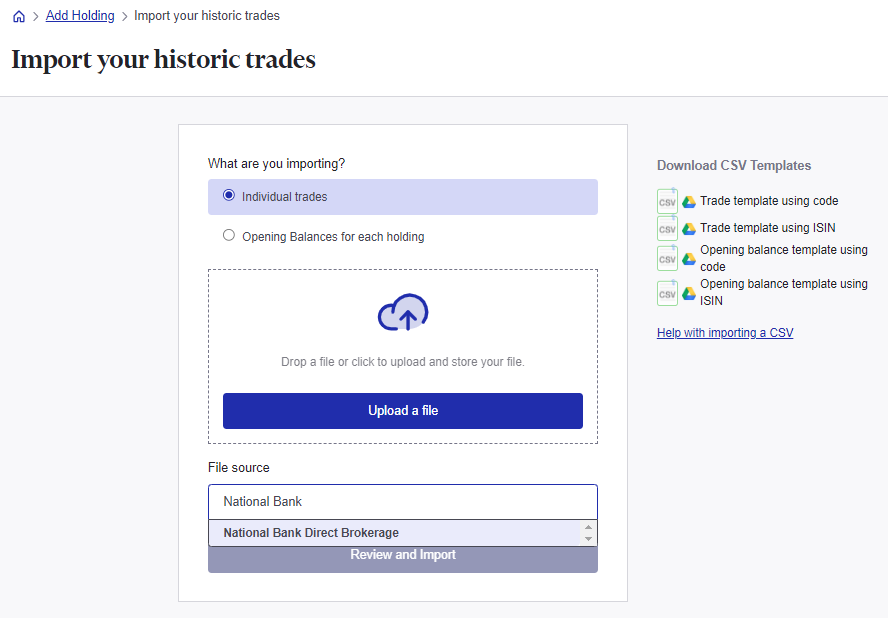Open the Help with importing a CSV link

(x=723, y=332)
